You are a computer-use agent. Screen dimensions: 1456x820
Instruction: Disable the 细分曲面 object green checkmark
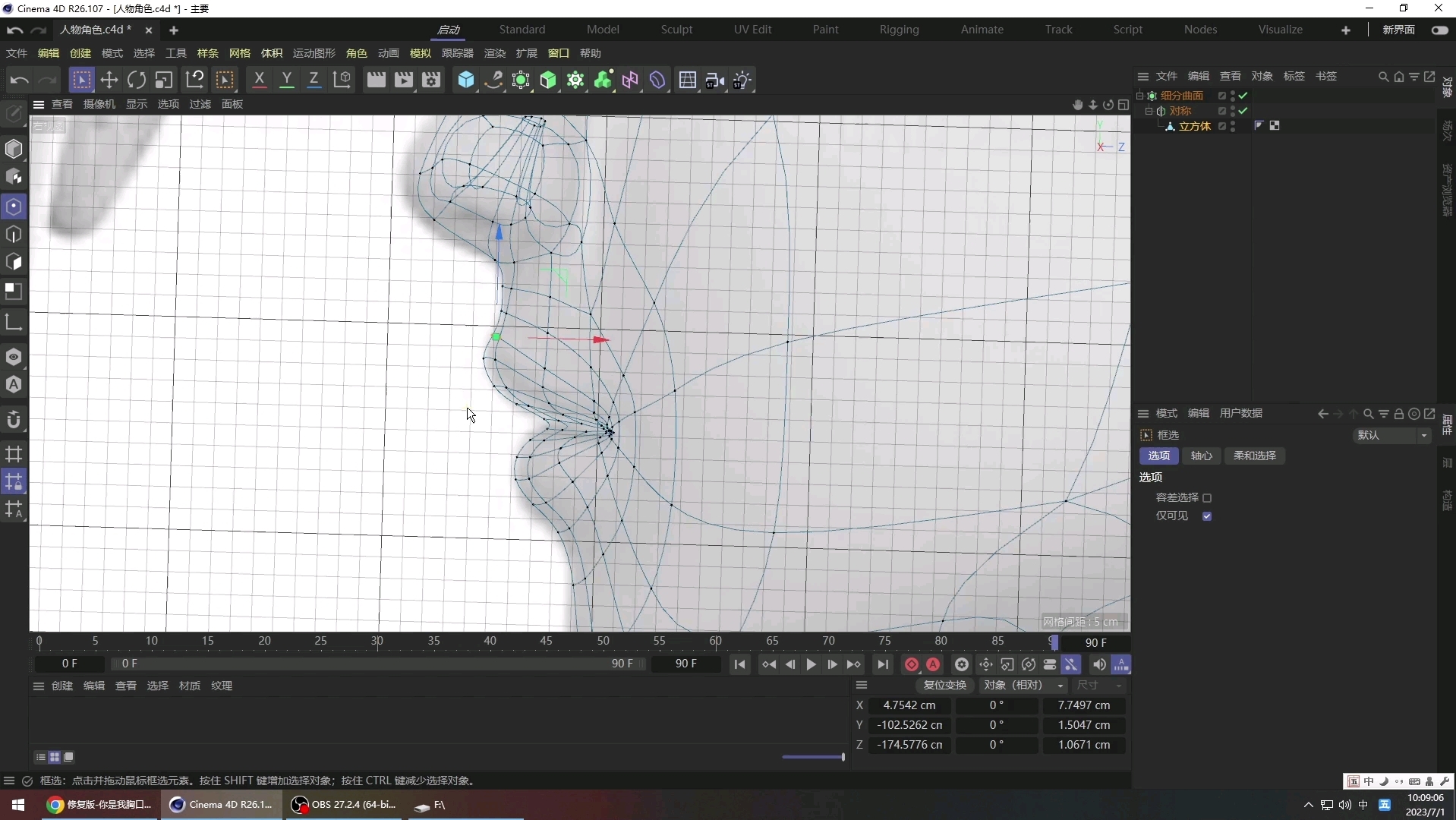point(1243,96)
